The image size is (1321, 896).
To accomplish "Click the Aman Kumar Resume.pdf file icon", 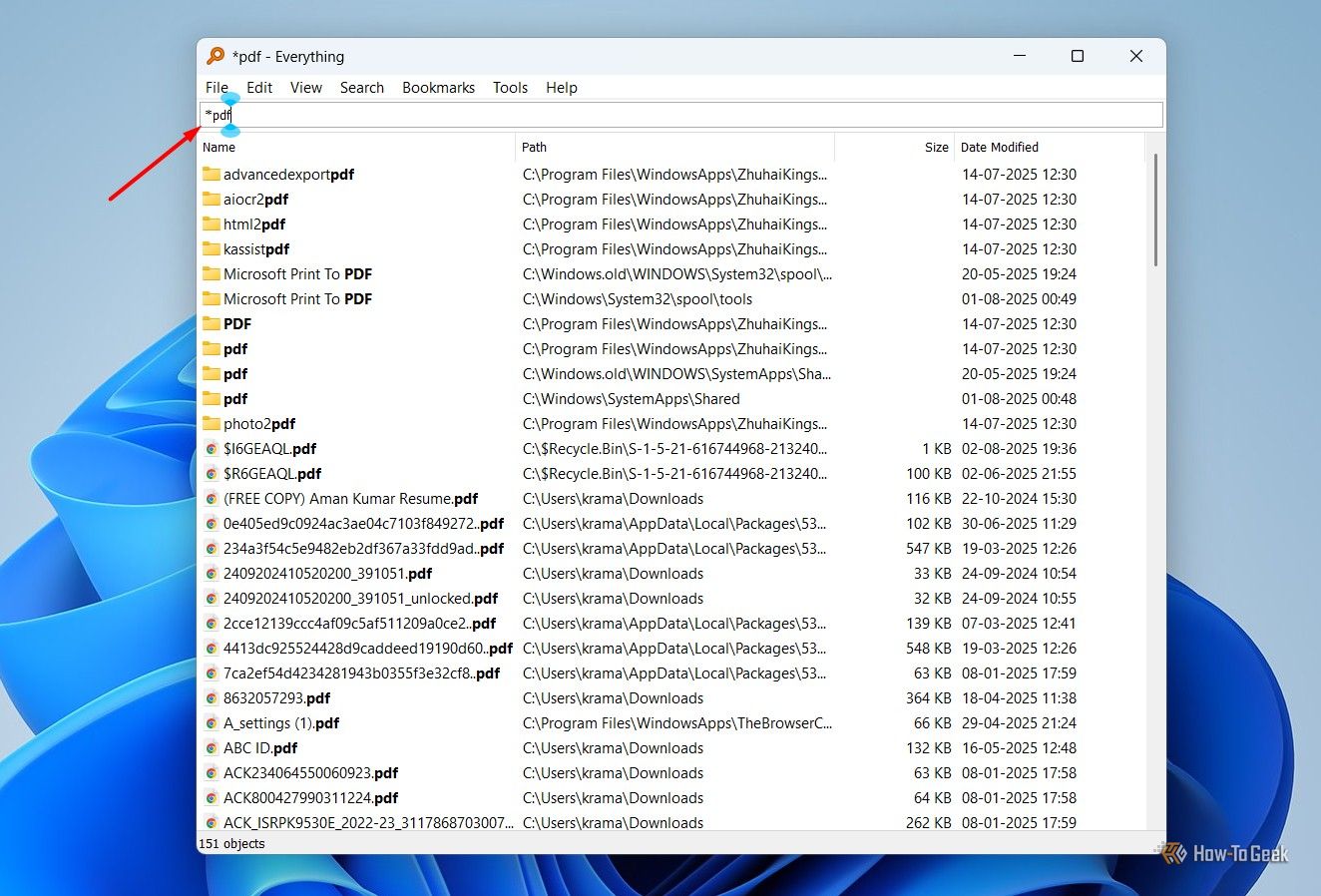I will [212, 499].
